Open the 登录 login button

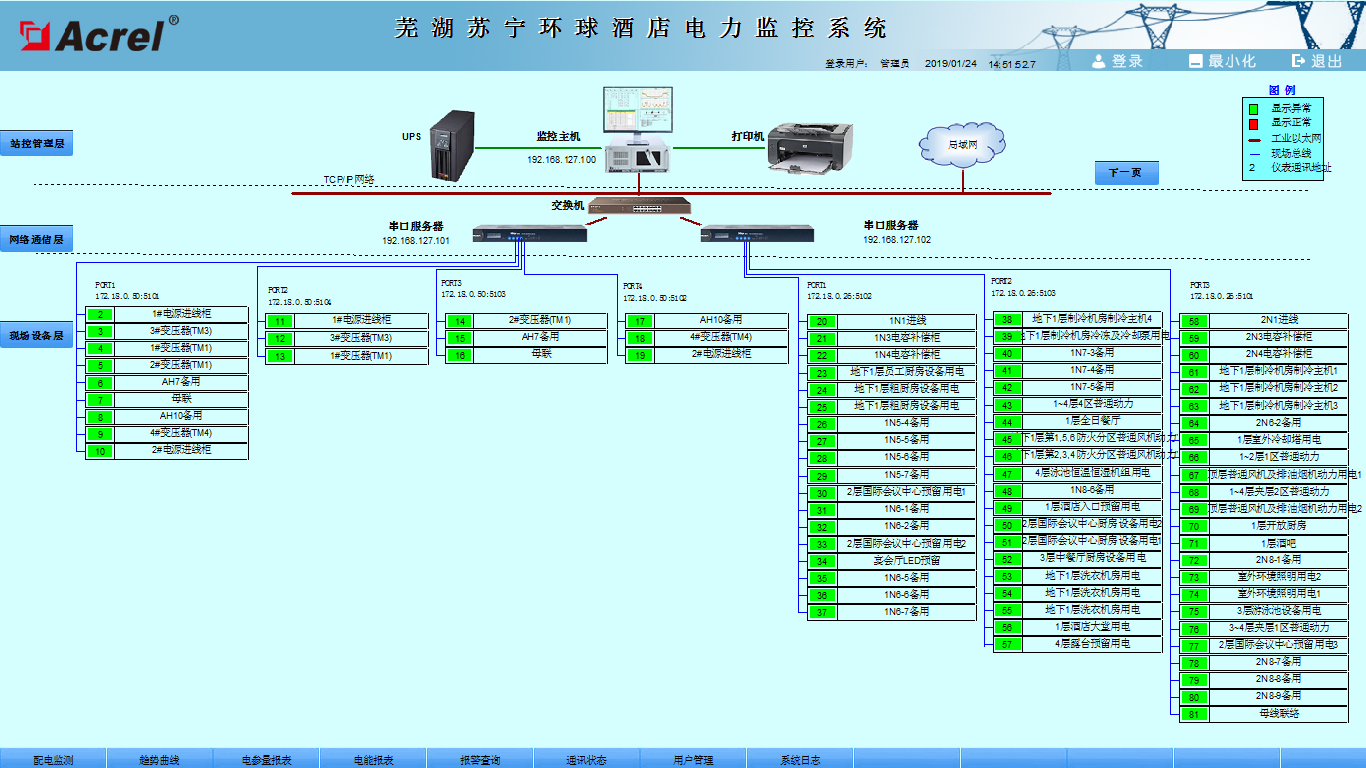click(x=1117, y=61)
